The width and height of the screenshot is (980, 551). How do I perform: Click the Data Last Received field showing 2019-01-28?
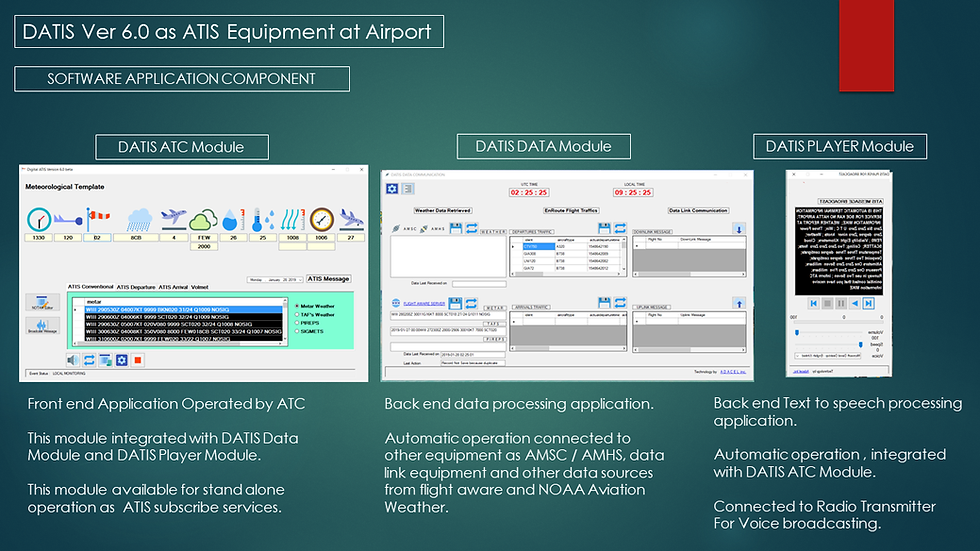pos(472,354)
